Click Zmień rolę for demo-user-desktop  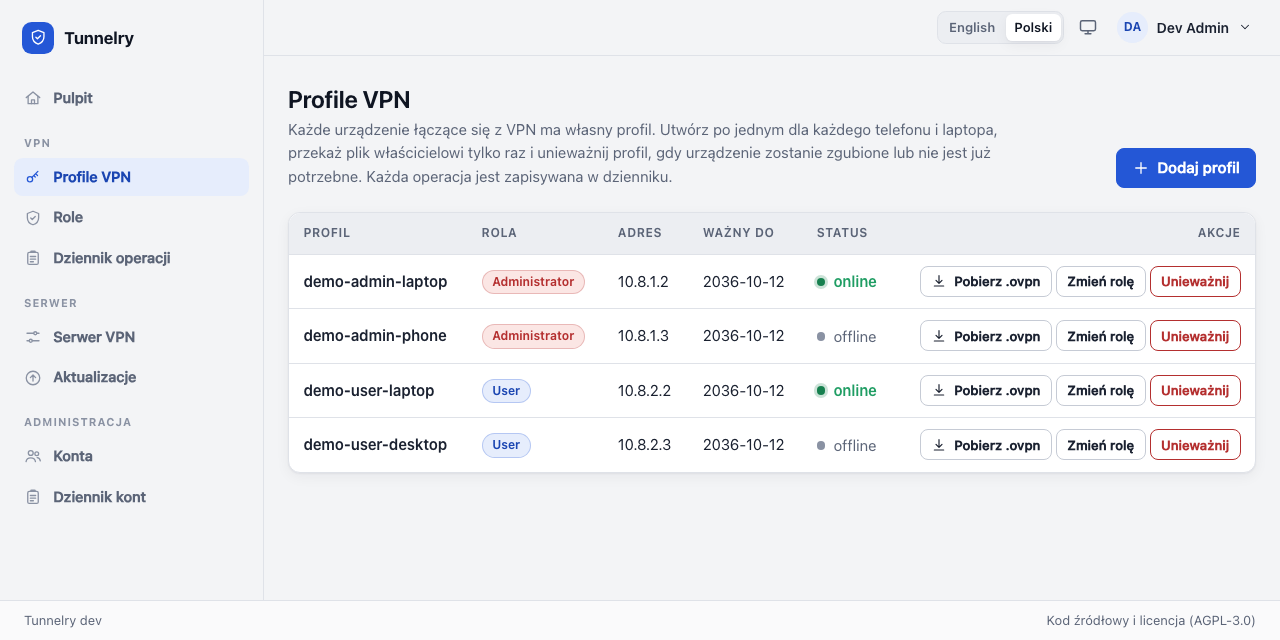1100,445
